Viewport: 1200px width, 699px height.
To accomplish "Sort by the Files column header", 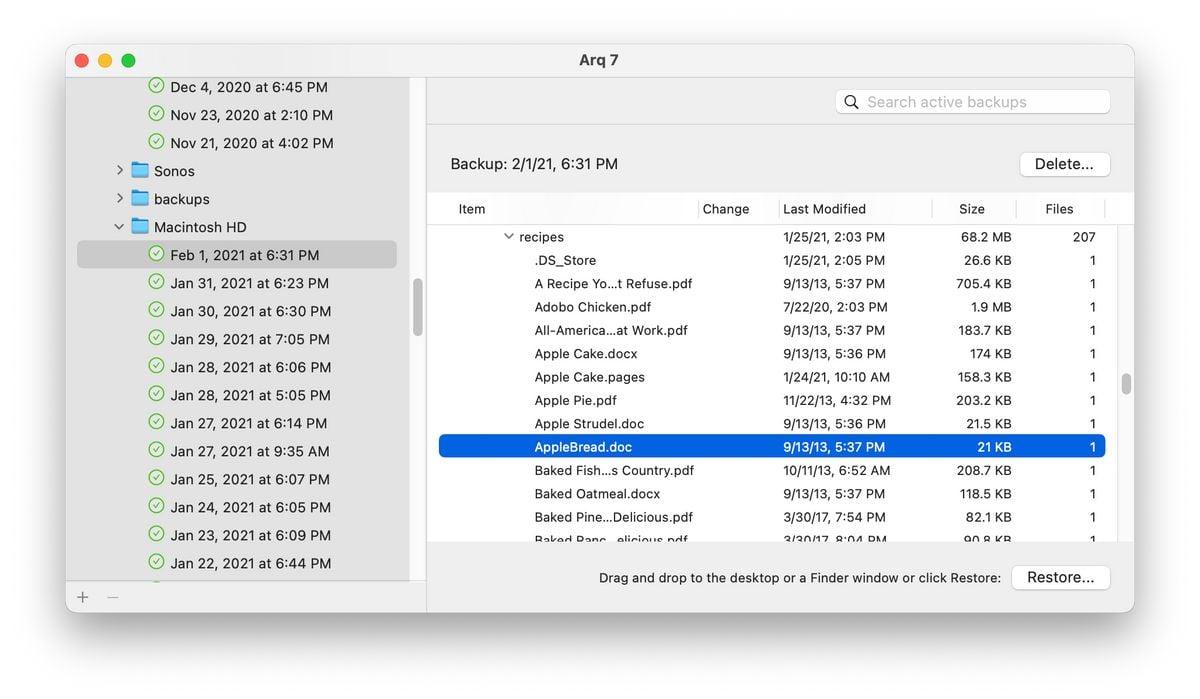I will [1059, 209].
